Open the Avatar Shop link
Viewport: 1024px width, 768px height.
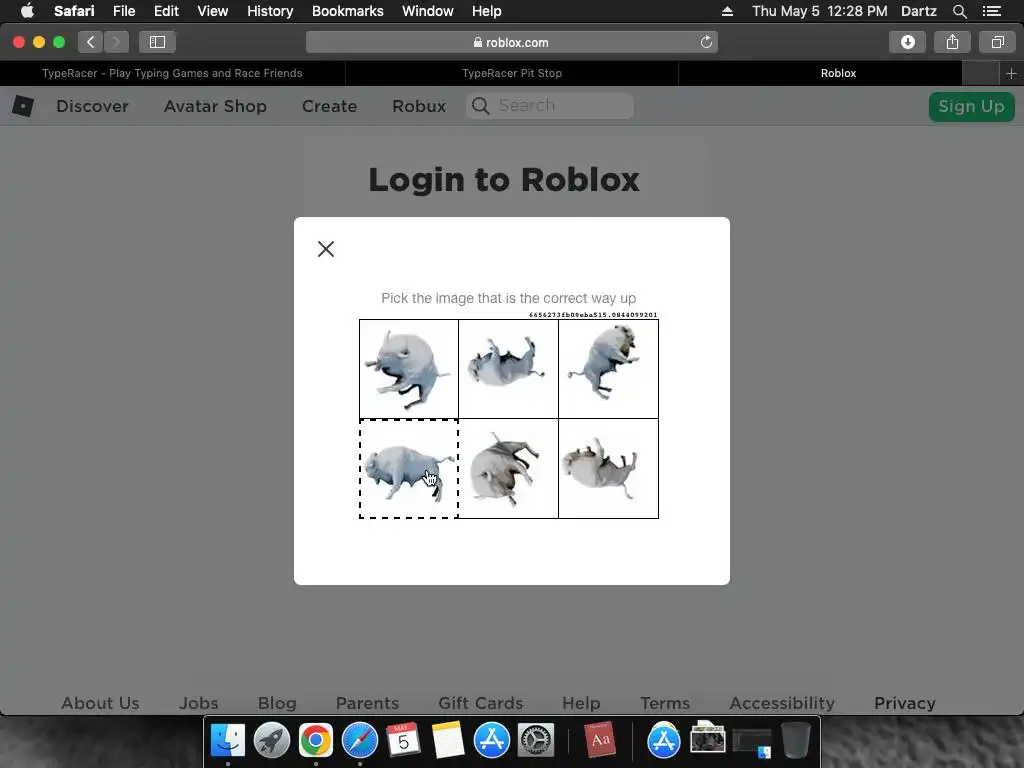click(x=215, y=106)
